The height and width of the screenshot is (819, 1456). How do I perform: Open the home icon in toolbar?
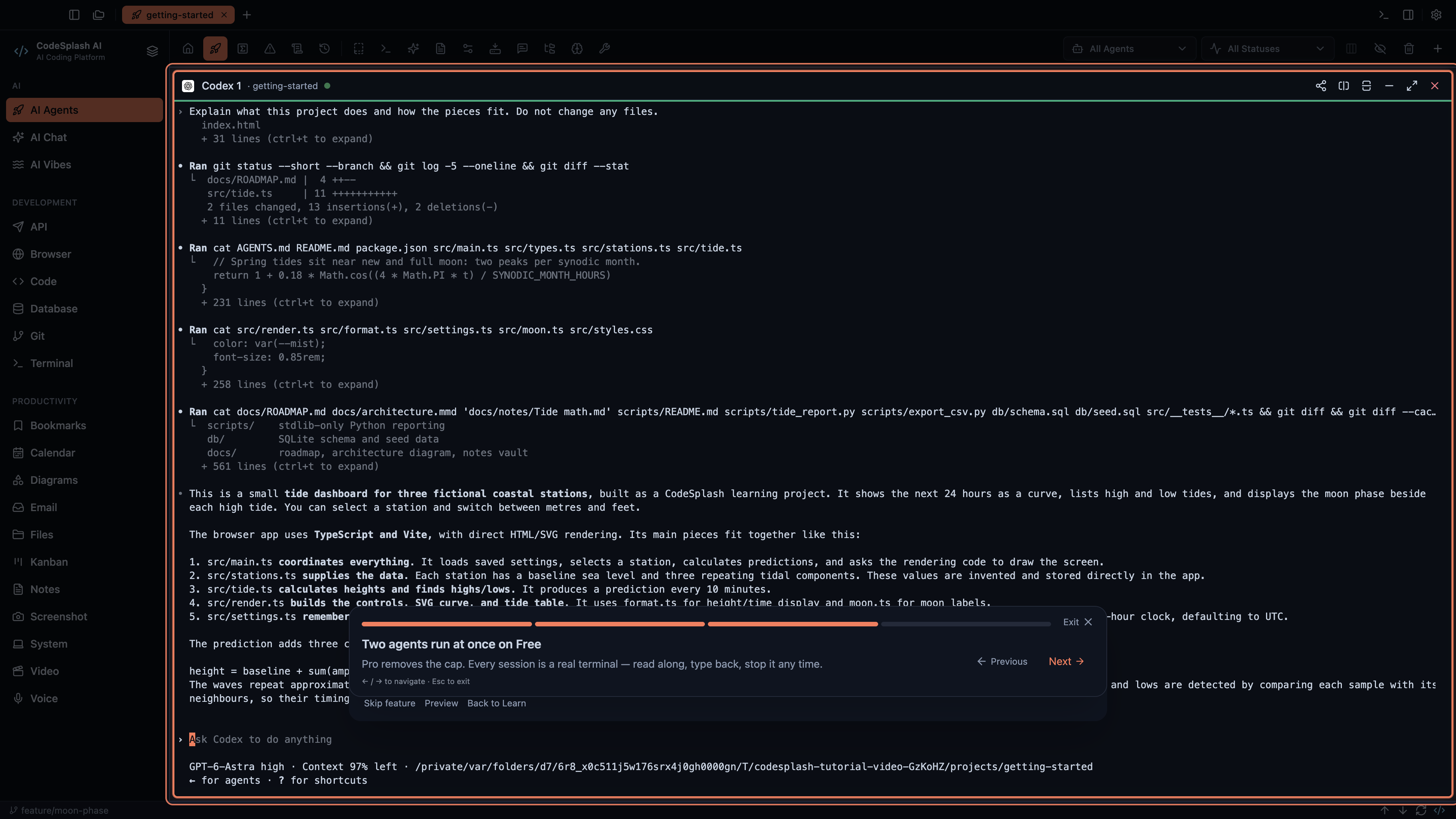(188, 49)
